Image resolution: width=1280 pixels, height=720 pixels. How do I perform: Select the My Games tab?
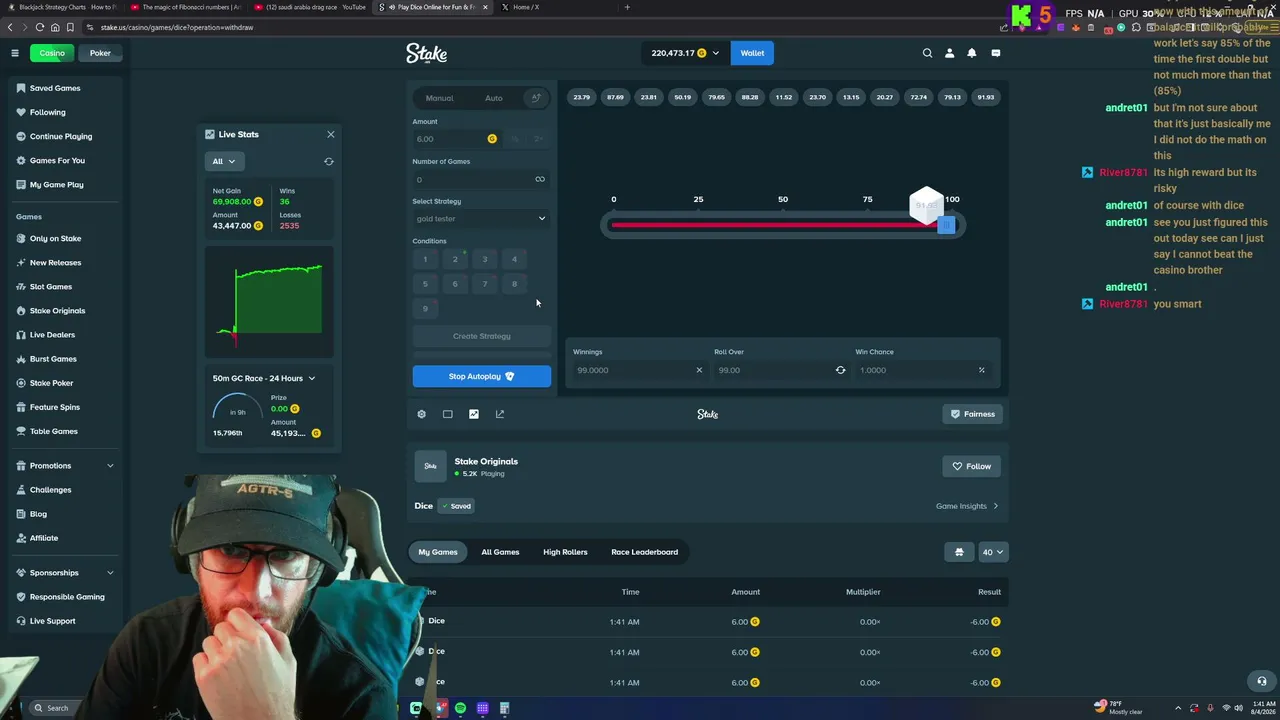coord(438,552)
